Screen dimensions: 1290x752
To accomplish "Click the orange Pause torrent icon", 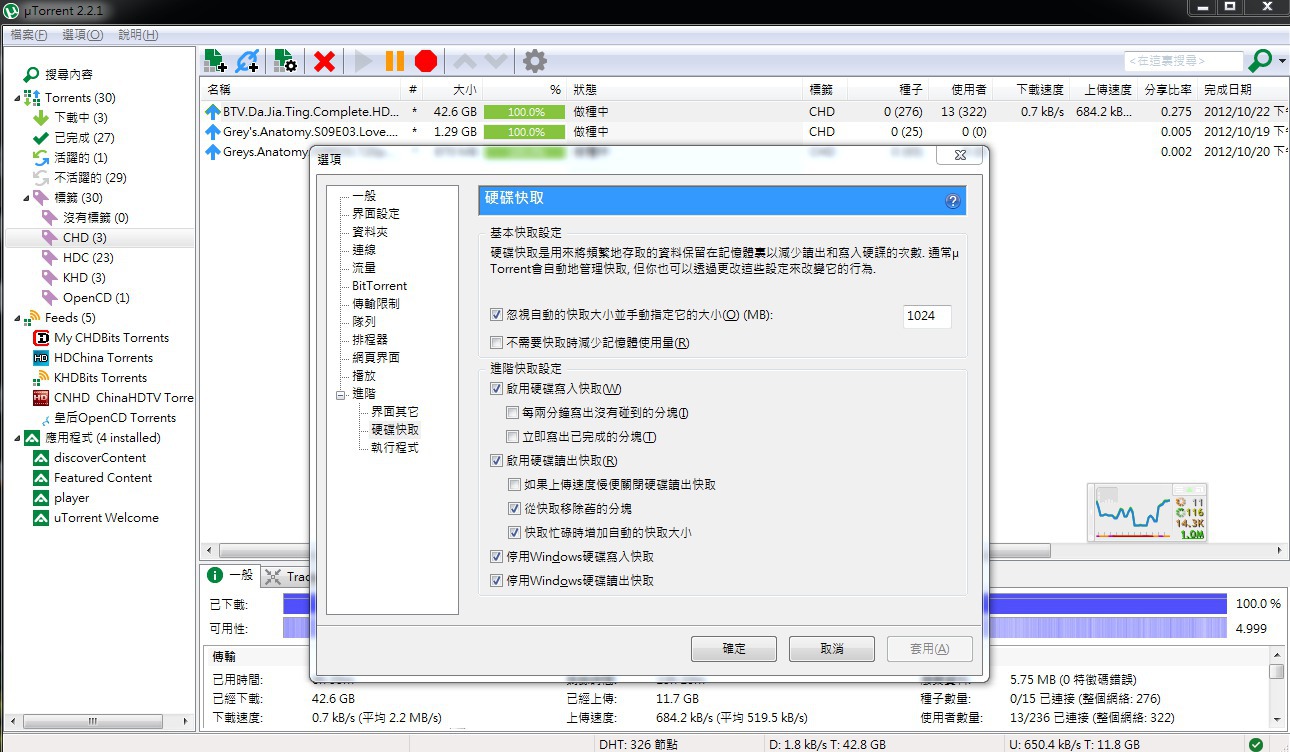I will pos(395,62).
